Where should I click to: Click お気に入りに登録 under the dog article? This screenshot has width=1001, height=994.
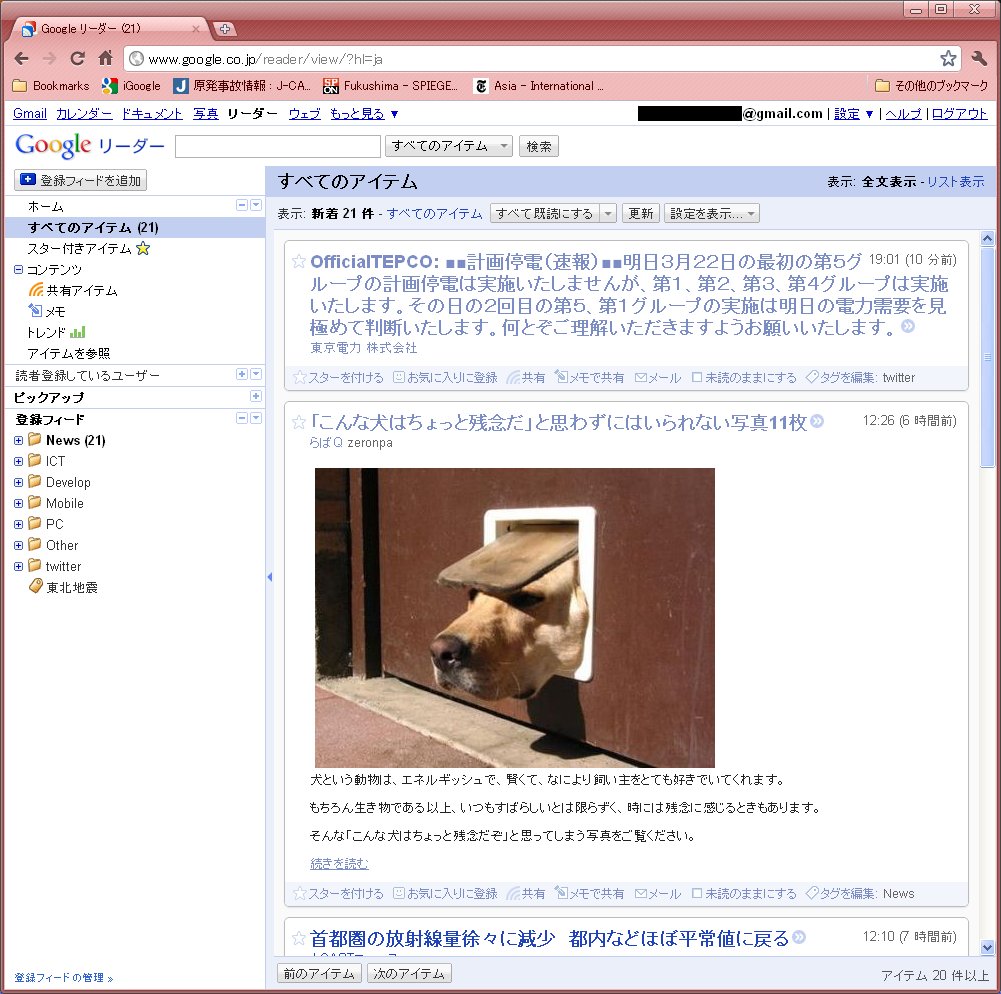pyautogui.click(x=446, y=893)
